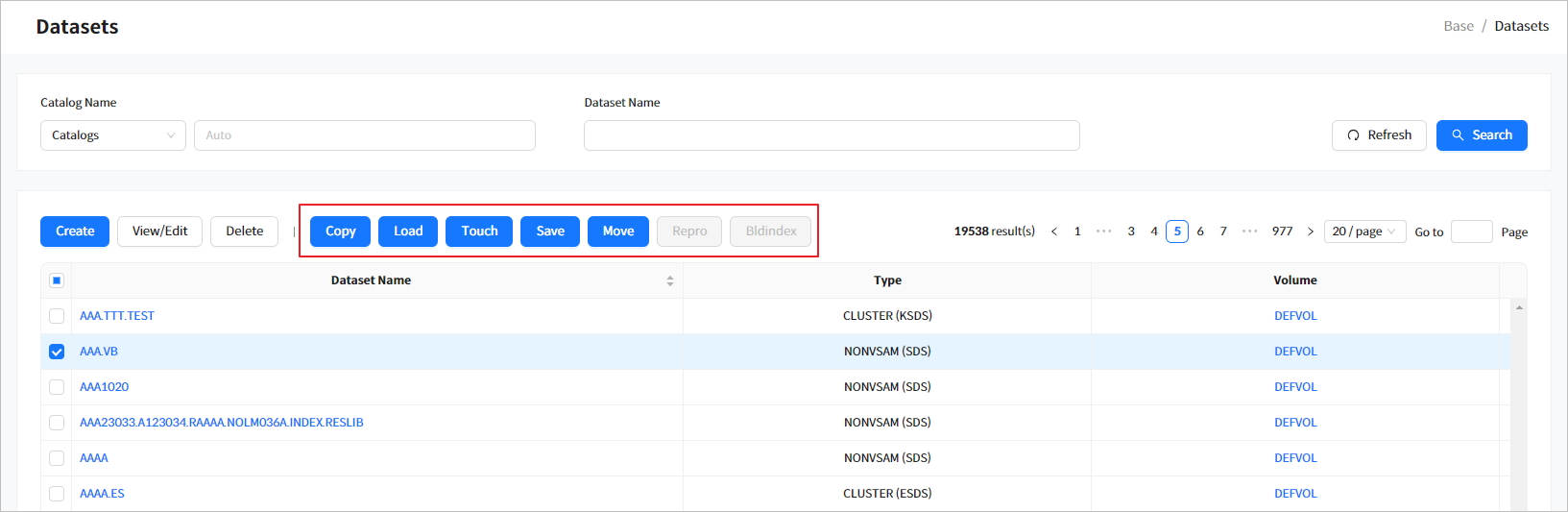Viewport: 1568px width, 512px height.
Task: Go to the next page arrow
Action: click(x=1311, y=232)
